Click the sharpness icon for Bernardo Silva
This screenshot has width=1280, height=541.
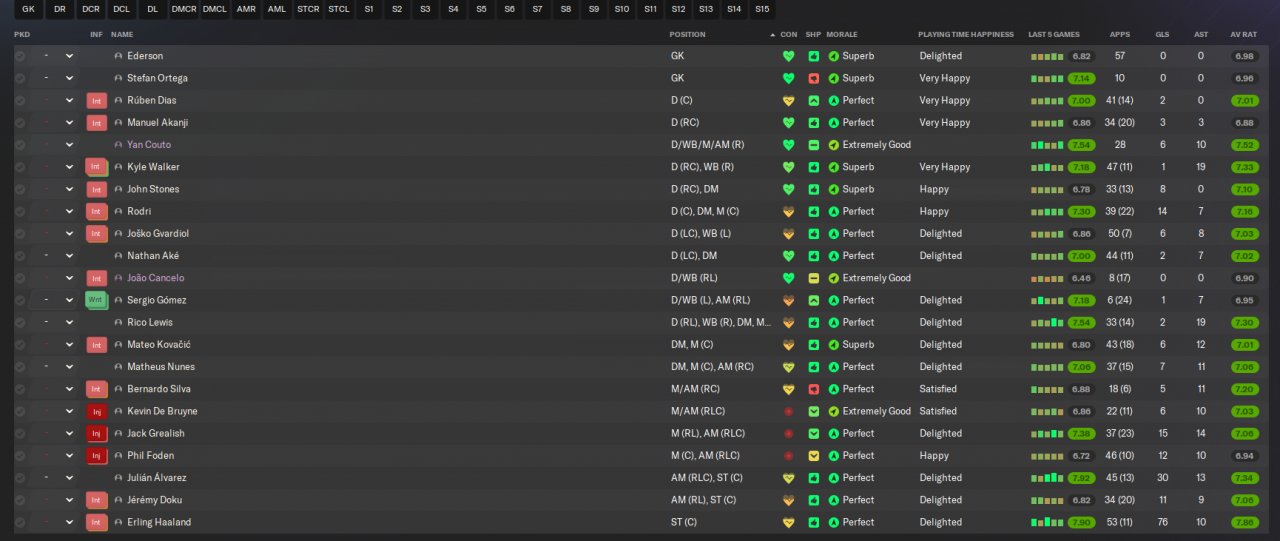click(814, 389)
